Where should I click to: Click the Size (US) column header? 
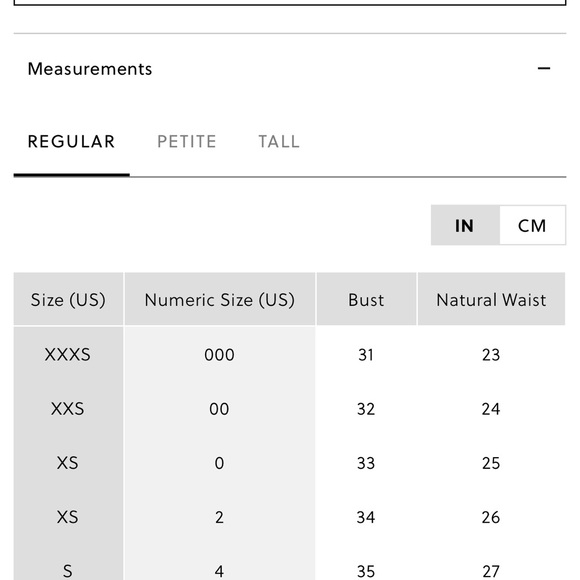coord(68,299)
